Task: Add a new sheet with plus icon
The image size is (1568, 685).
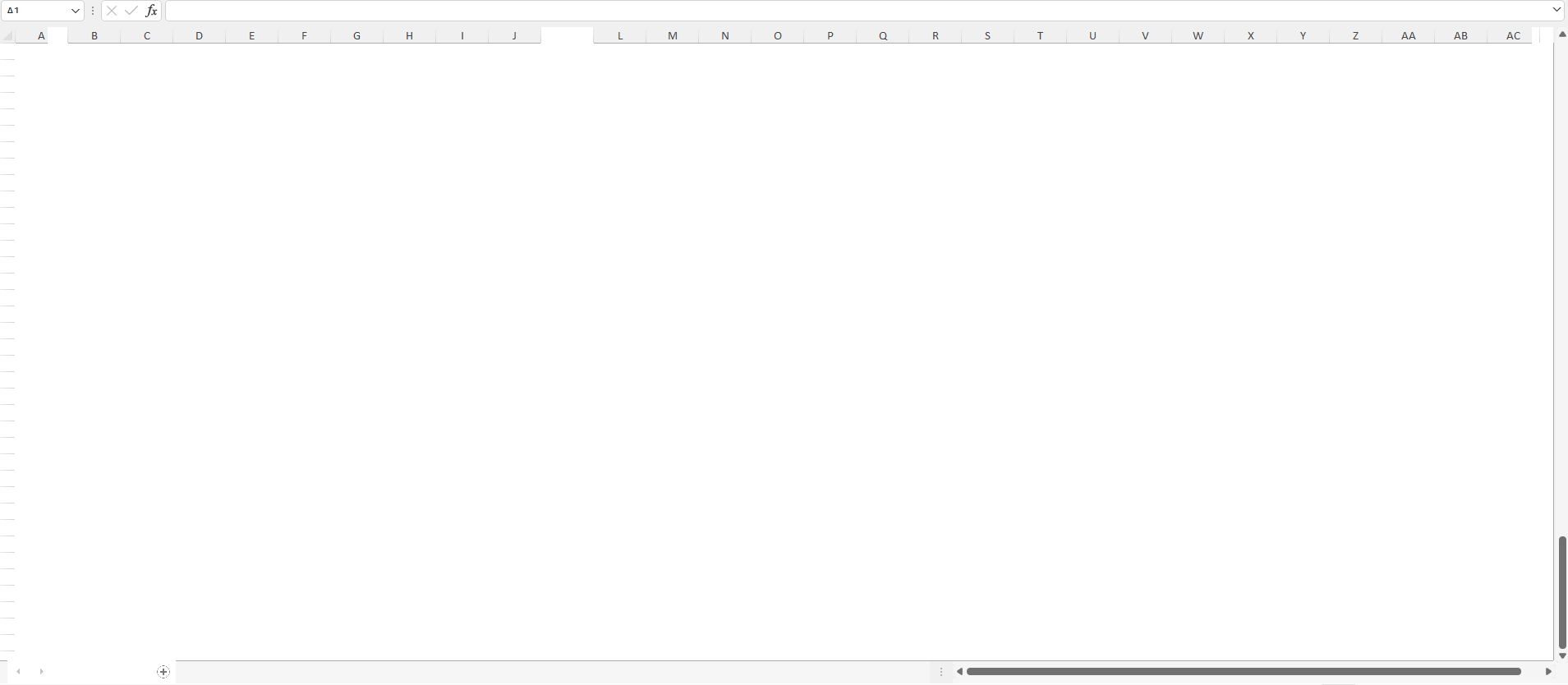Action: [x=163, y=672]
